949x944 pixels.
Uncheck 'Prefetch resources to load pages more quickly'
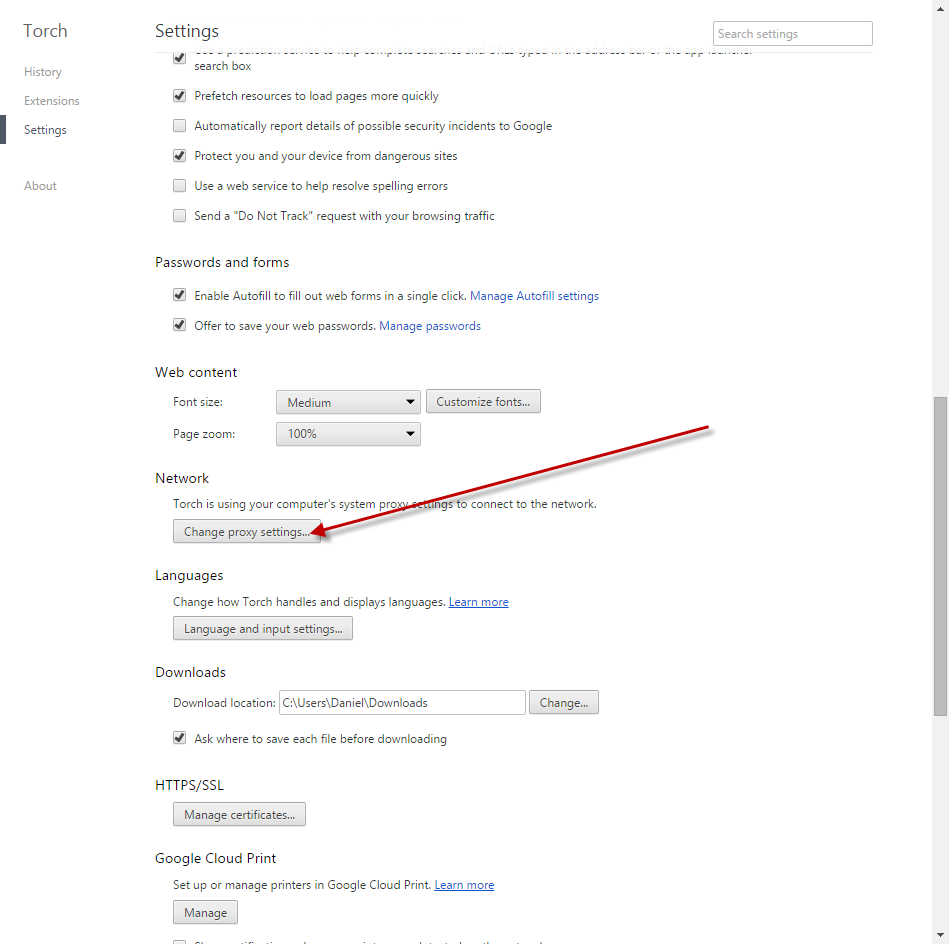pyautogui.click(x=179, y=96)
